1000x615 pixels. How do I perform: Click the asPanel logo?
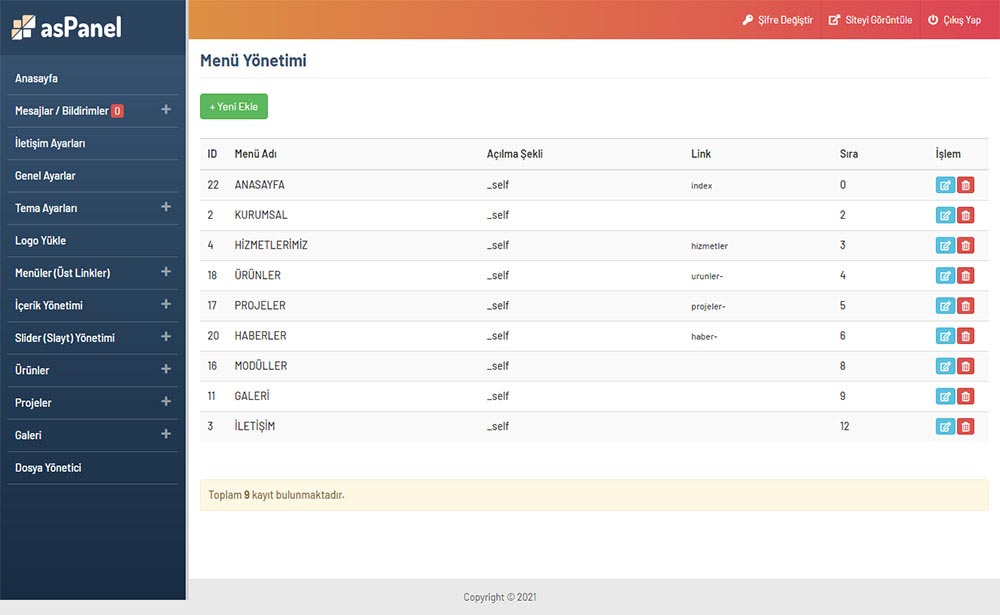pos(67,27)
